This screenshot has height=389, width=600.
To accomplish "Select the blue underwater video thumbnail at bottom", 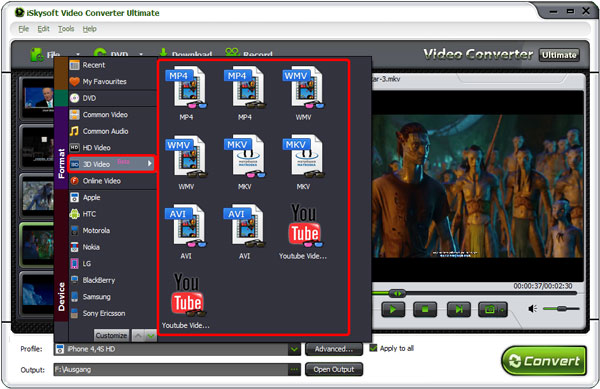I will (x=38, y=294).
